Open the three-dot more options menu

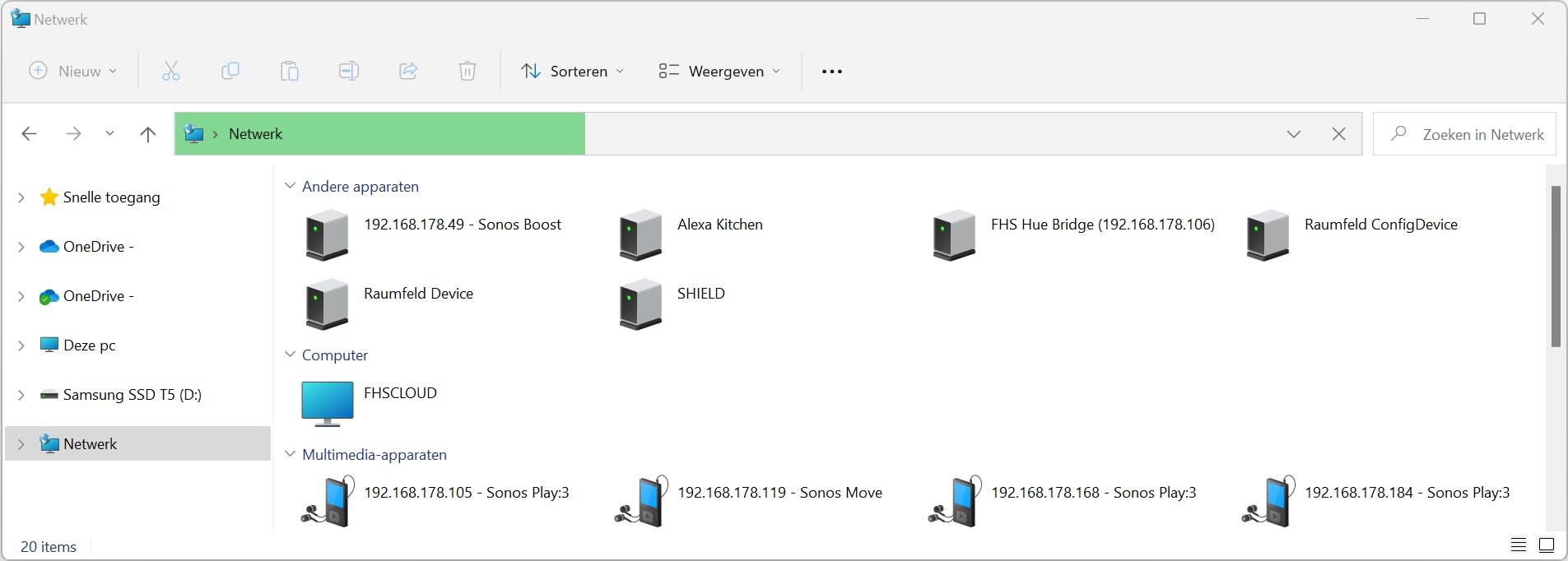click(832, 72)
